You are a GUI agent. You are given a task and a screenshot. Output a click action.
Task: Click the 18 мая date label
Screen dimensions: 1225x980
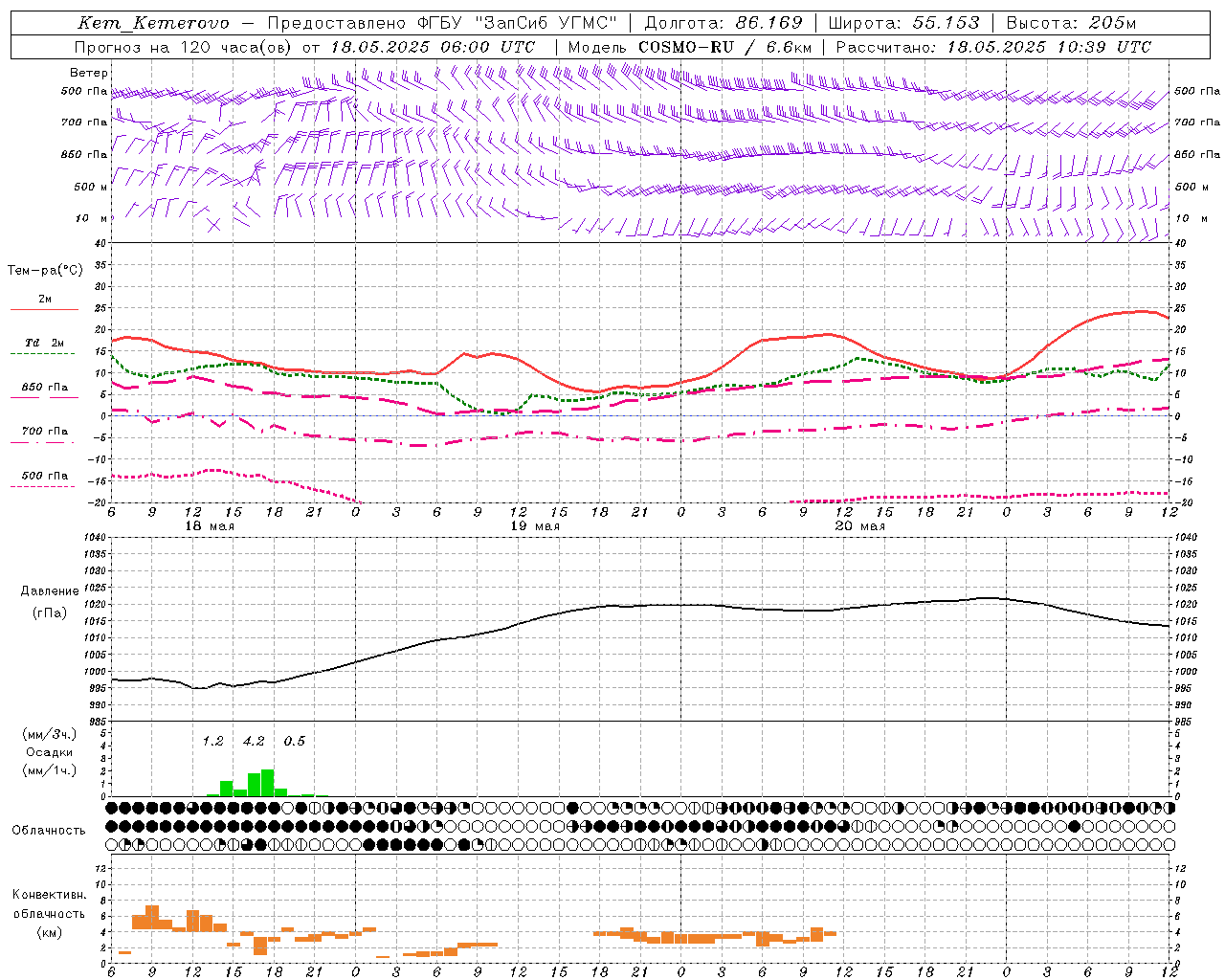[210, 526]
